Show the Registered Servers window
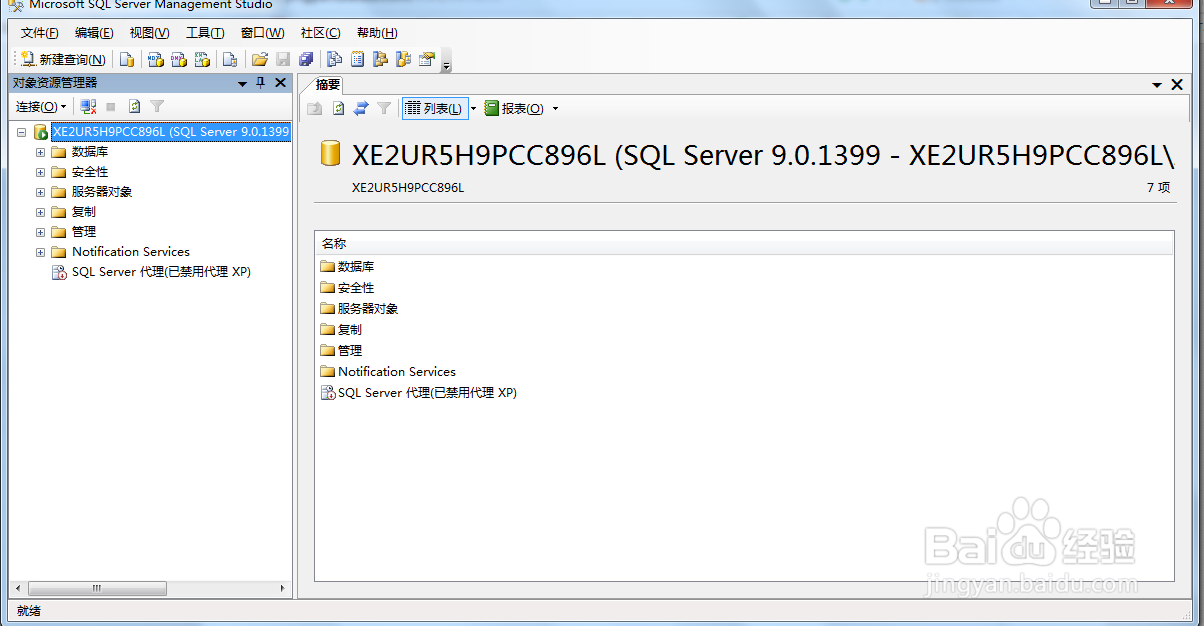1204x626 pixels. 335,60
